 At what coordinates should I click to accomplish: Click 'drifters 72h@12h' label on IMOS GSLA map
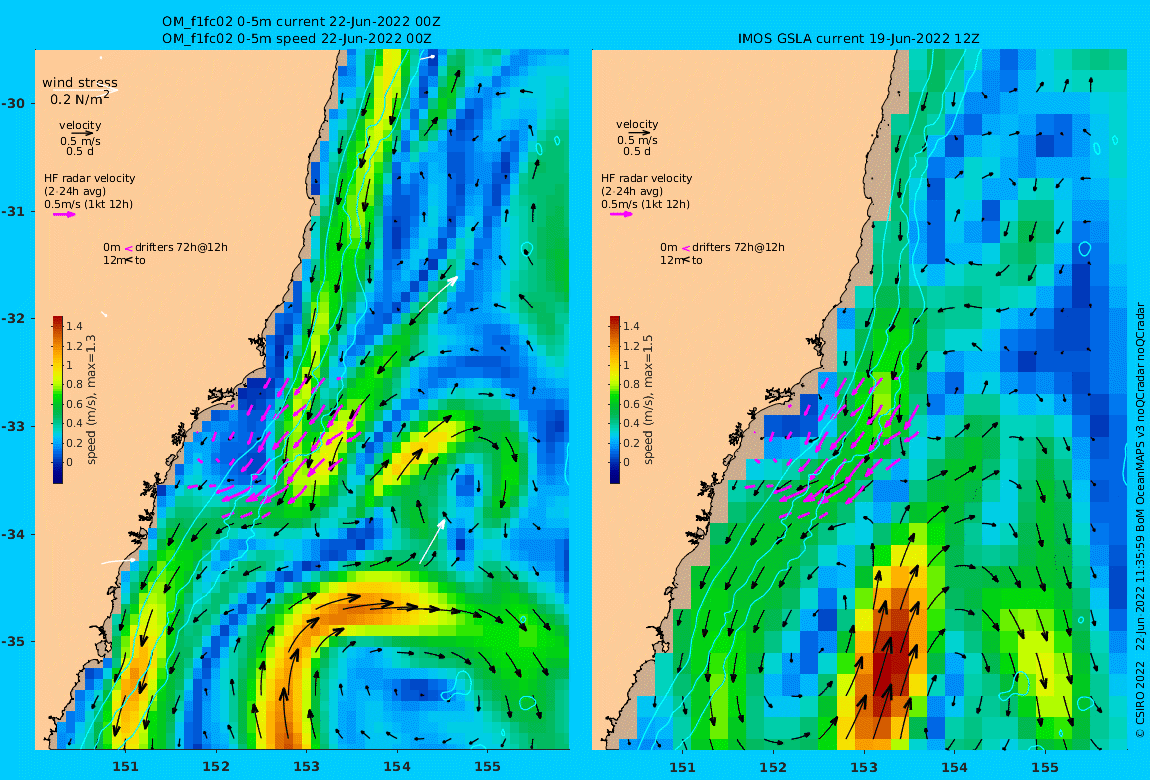(739, 248)
